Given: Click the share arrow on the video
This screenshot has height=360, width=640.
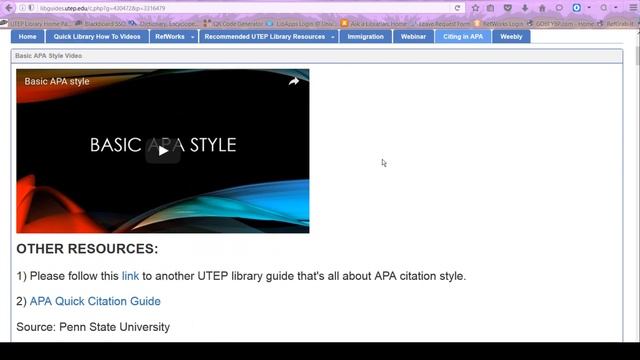Looking at the screenshot, I should [294, 81].
